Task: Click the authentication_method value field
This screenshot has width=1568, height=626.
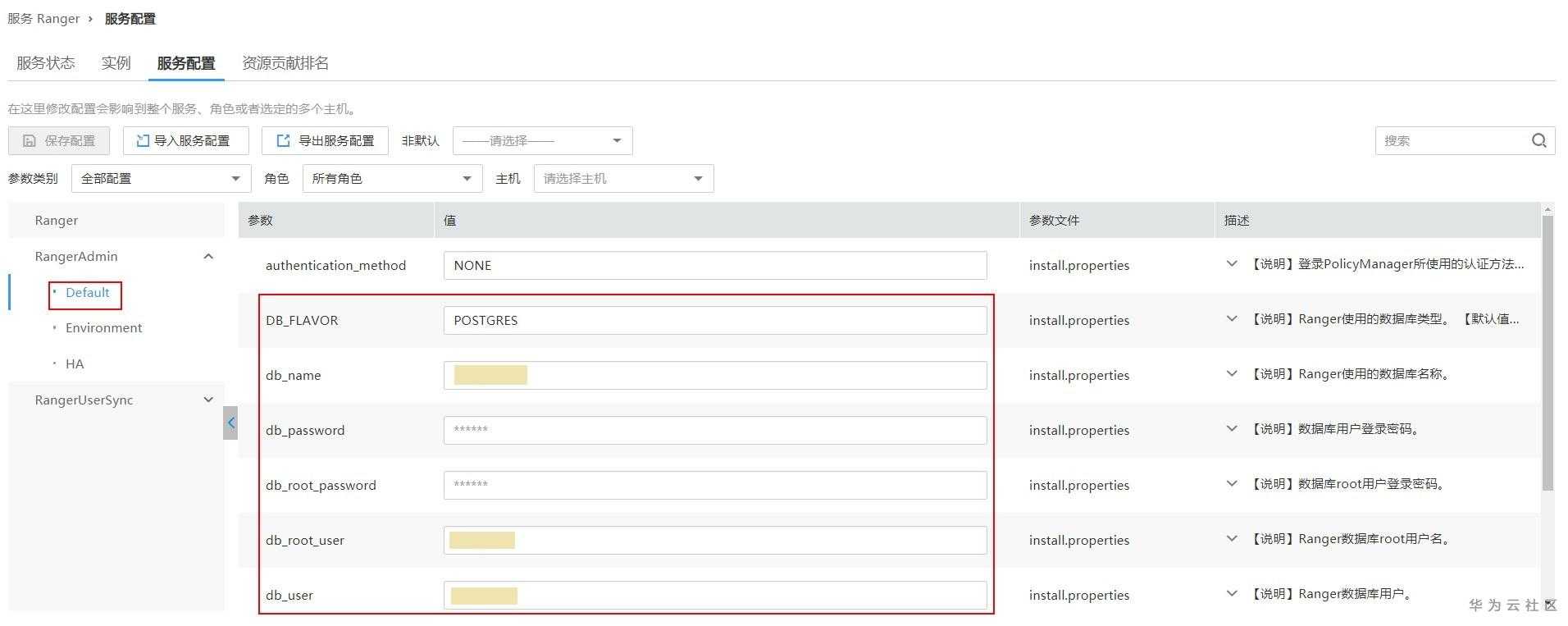Action: (715, 265)
